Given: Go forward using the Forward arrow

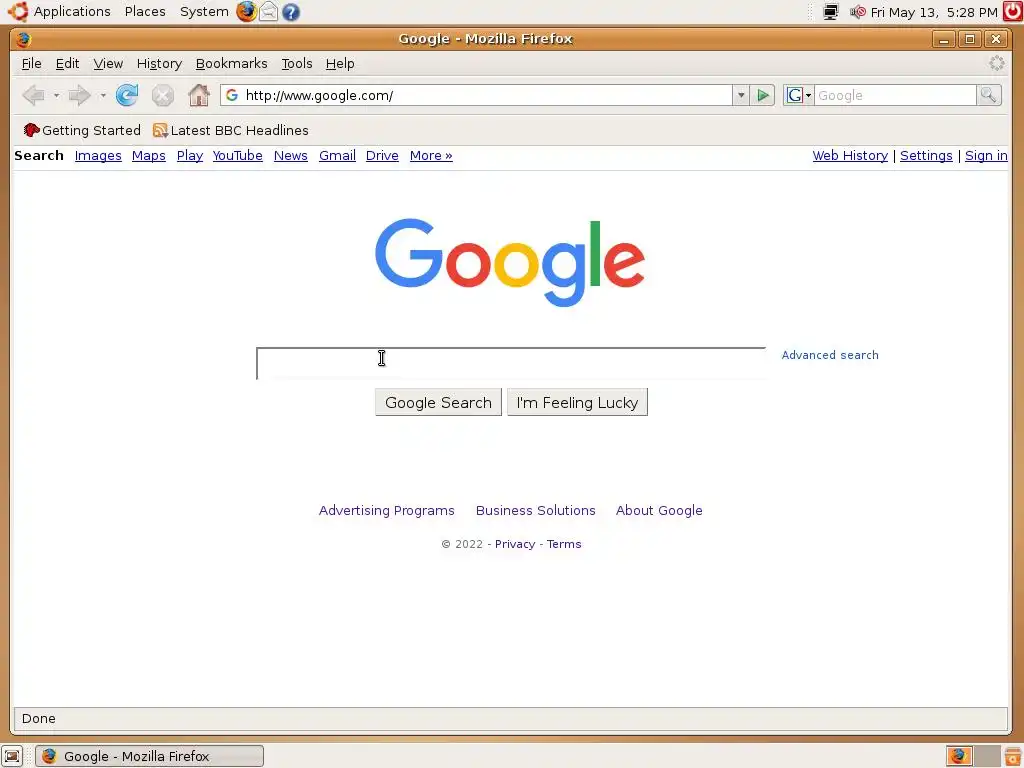Looking at the screenshot, I should pyautogui.click(x=80, y=95).
